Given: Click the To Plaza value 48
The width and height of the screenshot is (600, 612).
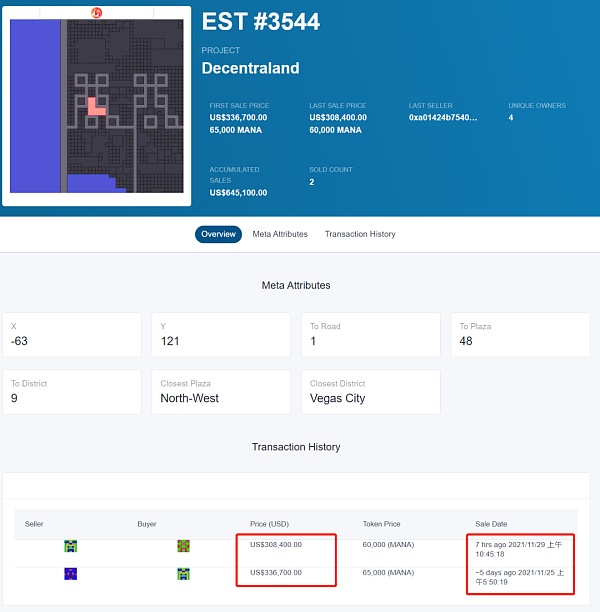Looking at the screenshot, I should [466, 341].
